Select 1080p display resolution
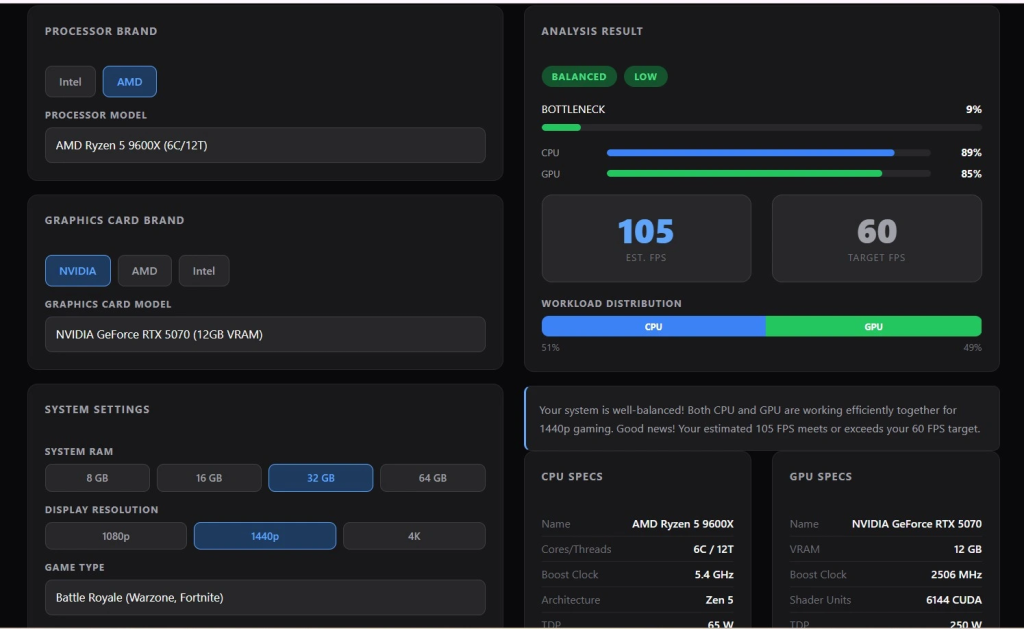Screen dimensions: 1024x629 116,536
